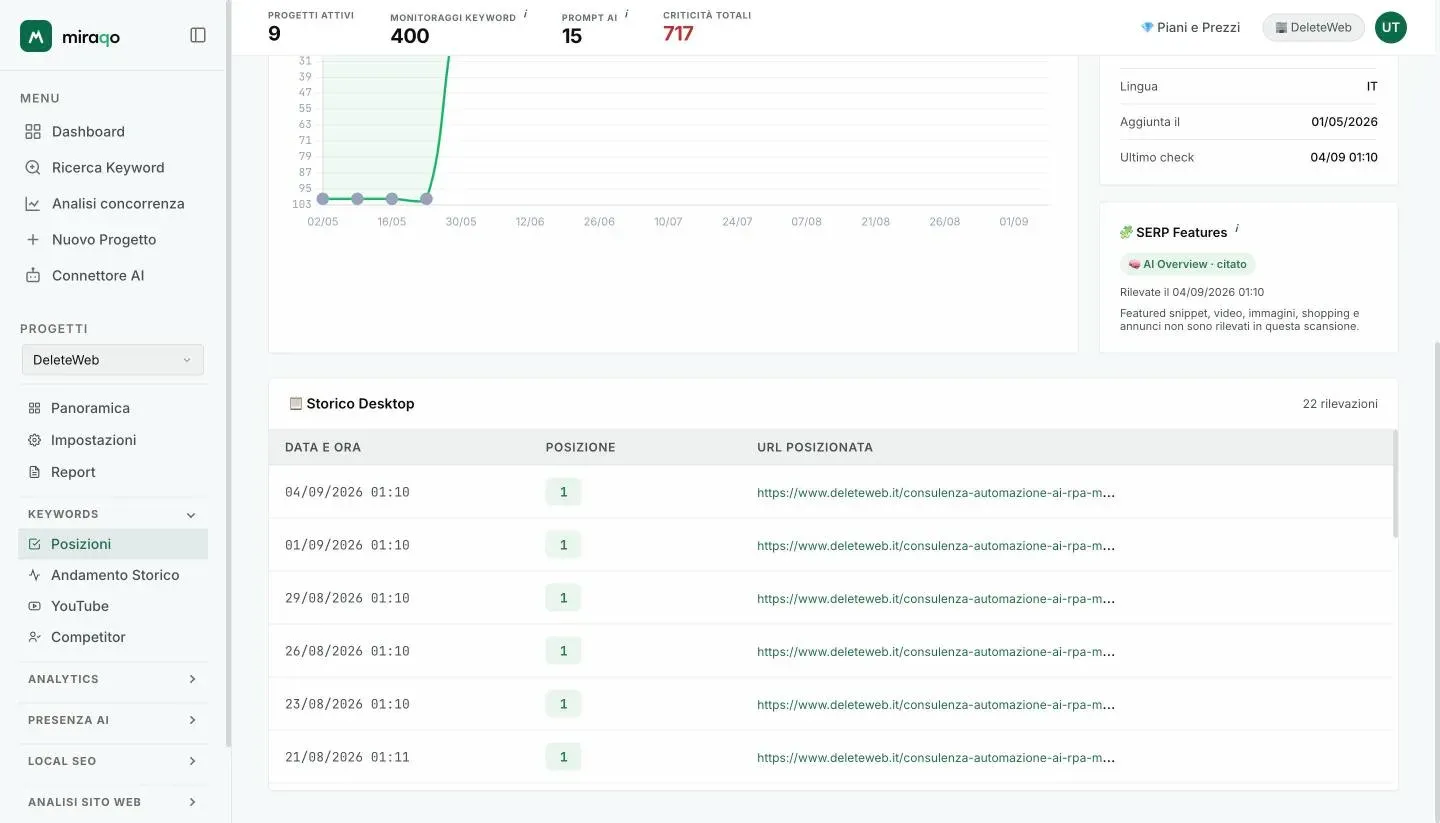
Task: Click the AI Overview citato badge
Action: [x=1188, y=264]
